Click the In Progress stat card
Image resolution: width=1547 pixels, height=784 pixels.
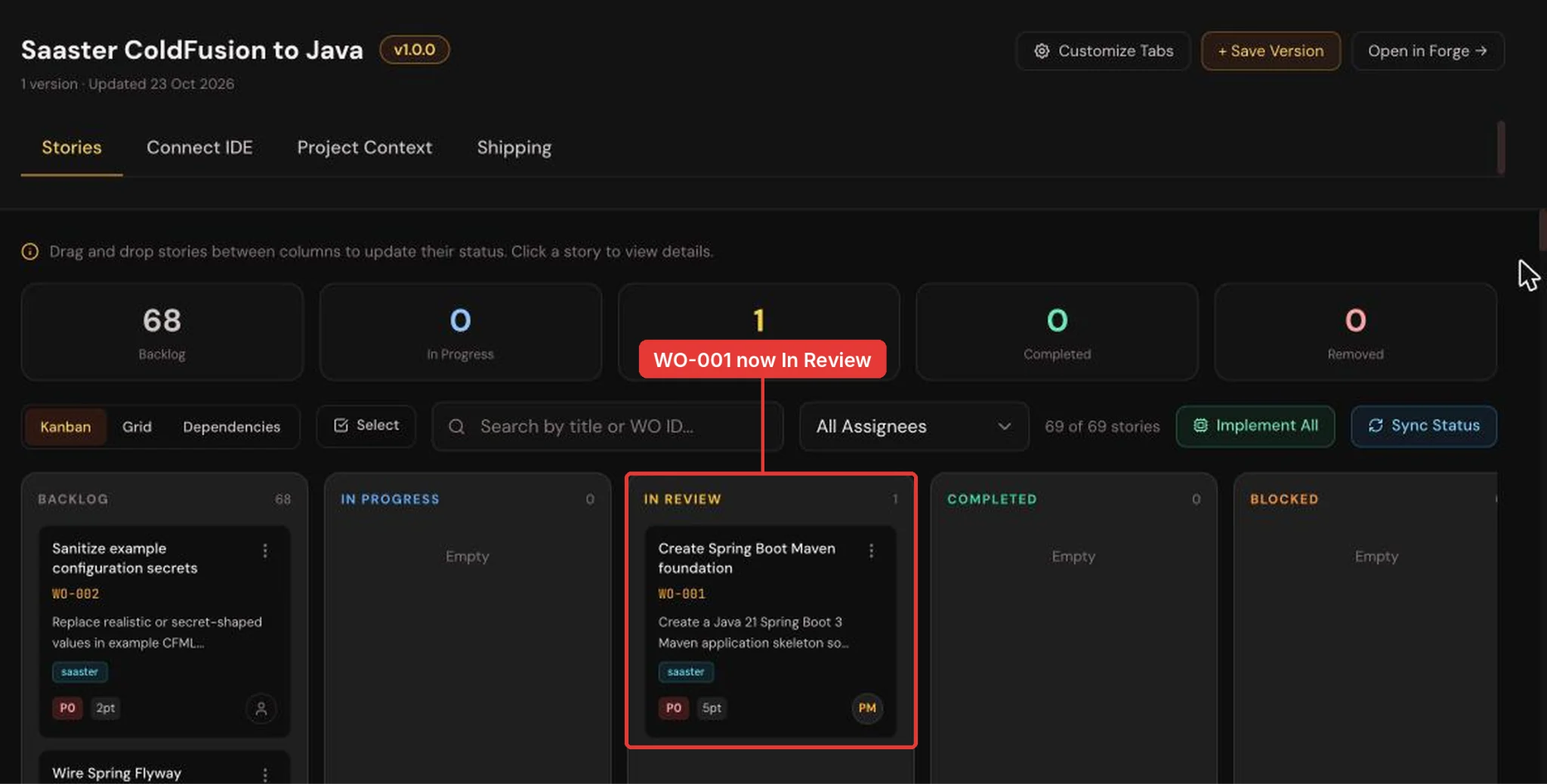[461, 332]
